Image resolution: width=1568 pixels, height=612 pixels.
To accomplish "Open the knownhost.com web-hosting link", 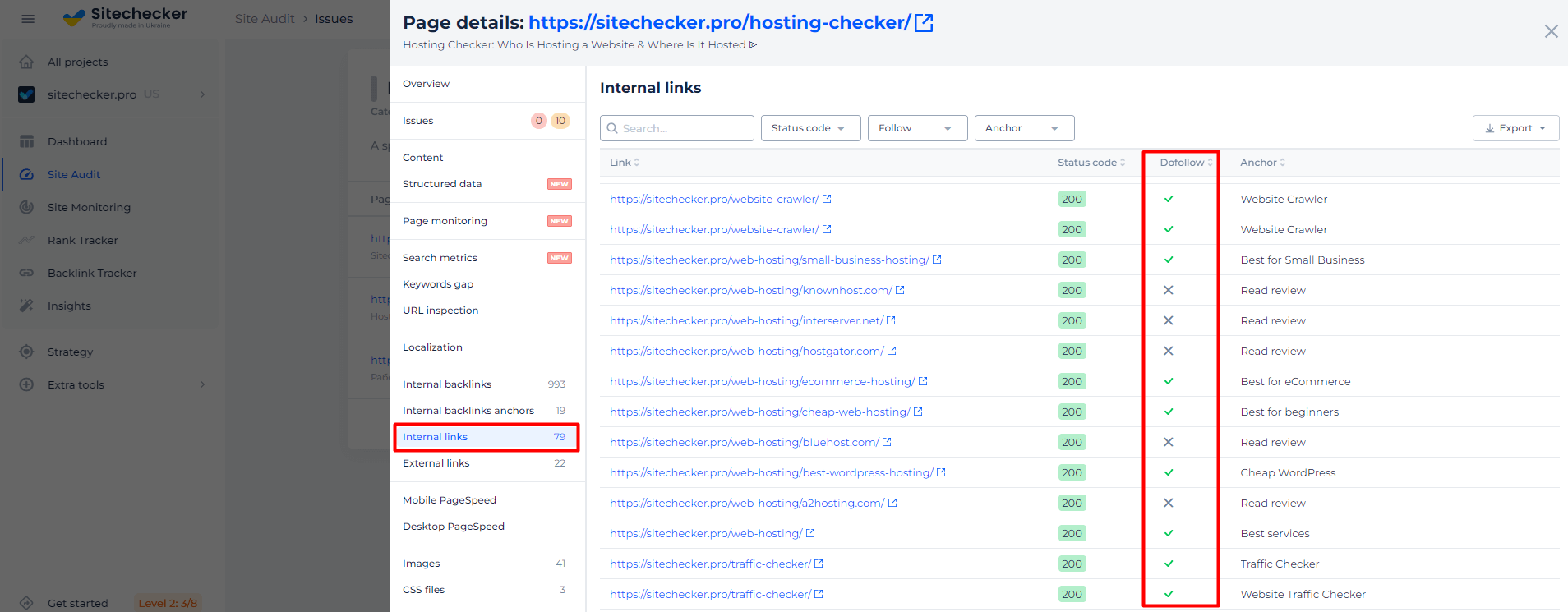I will pos(750,290).
